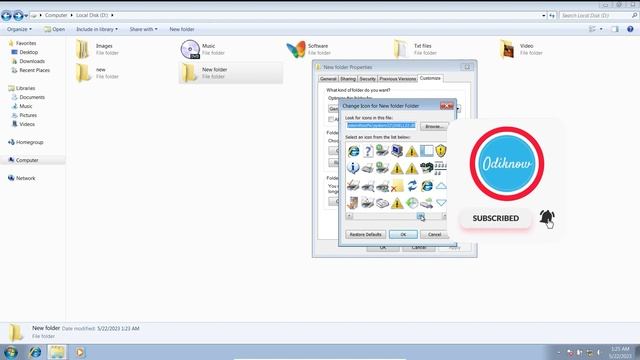The height and width of the screenshot is (360, 640).
Task: Click the Back navigation arrow in Explorer
Action: click(6, 16)
